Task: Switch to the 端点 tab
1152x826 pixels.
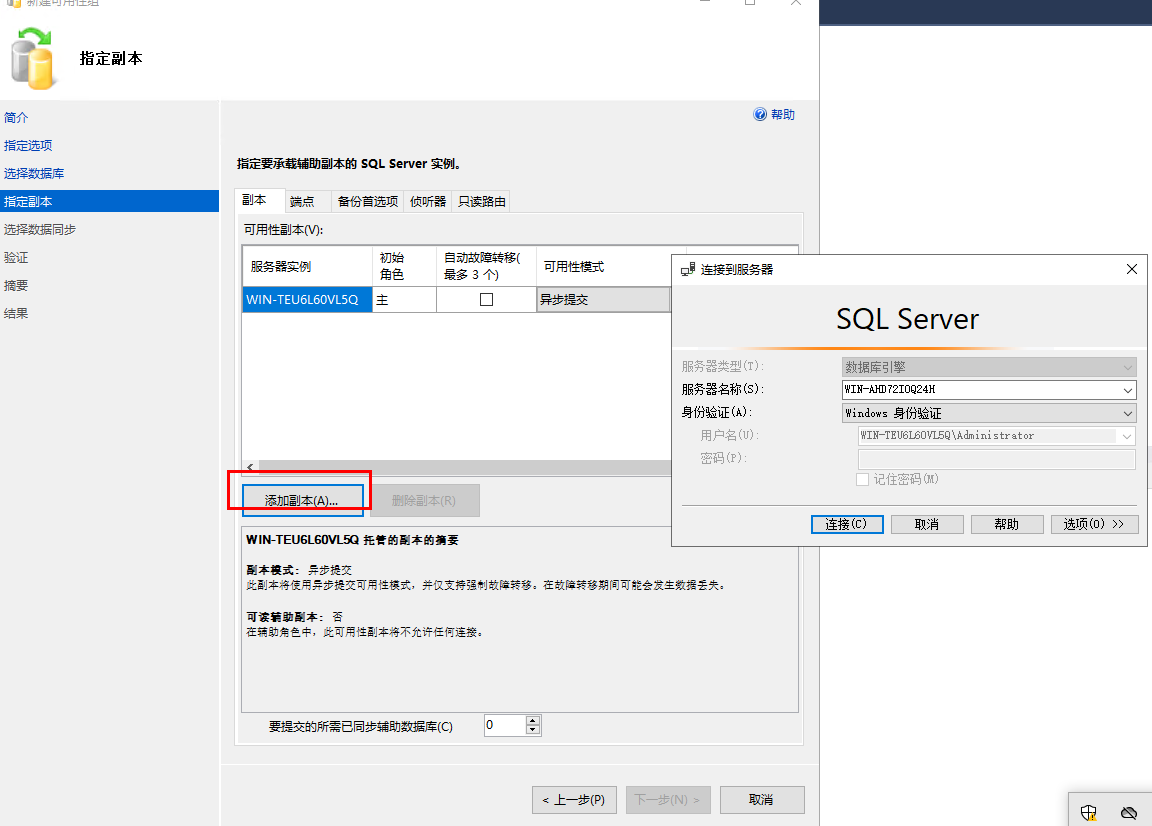Action: tap(302, 201)
